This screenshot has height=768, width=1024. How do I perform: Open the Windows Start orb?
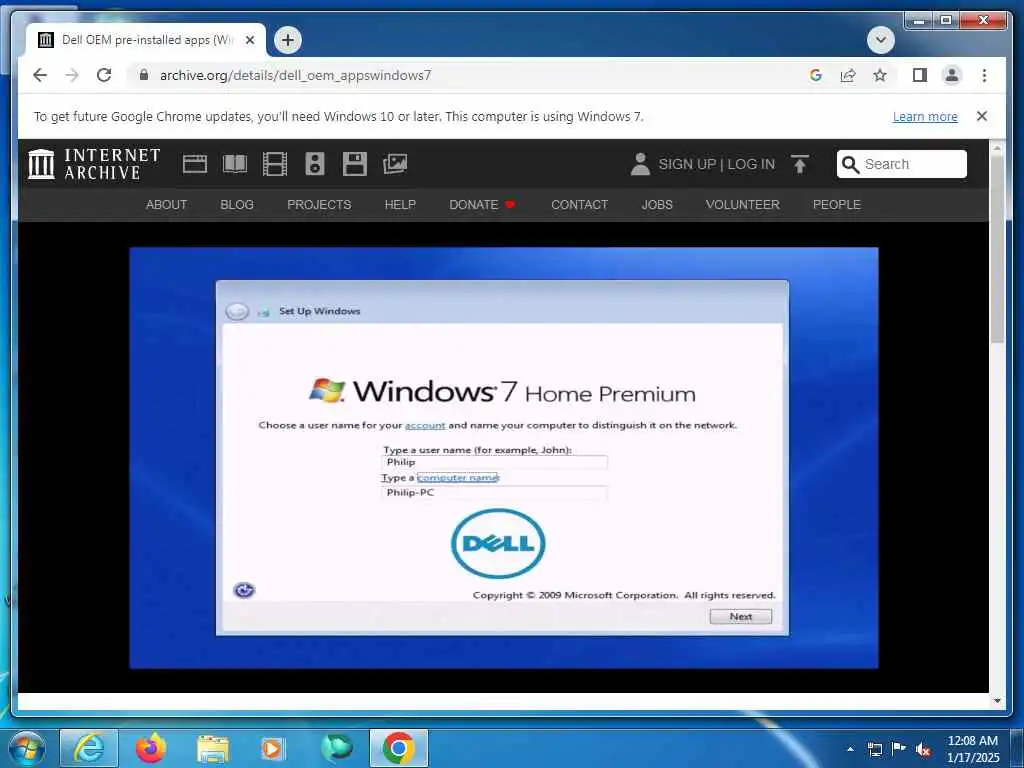click(27, 748)
